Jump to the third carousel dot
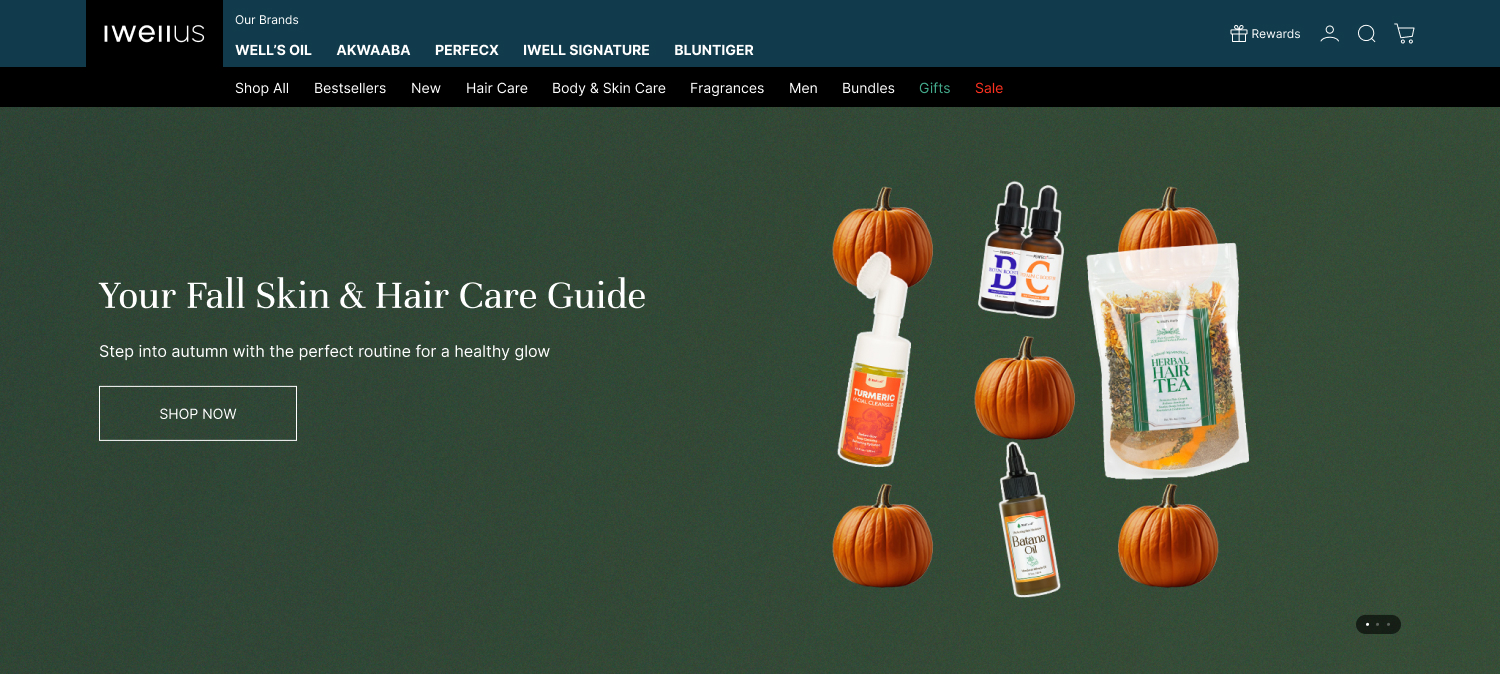Screen dimensions: 1500x674 [x=1388, y=624]
